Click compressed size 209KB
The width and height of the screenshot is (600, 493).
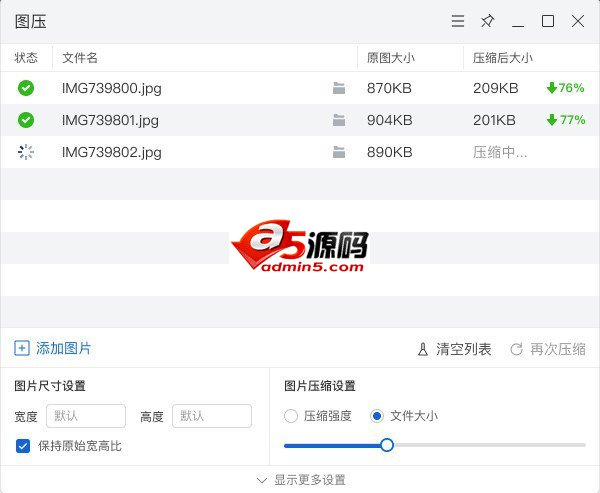pos(496,88)
